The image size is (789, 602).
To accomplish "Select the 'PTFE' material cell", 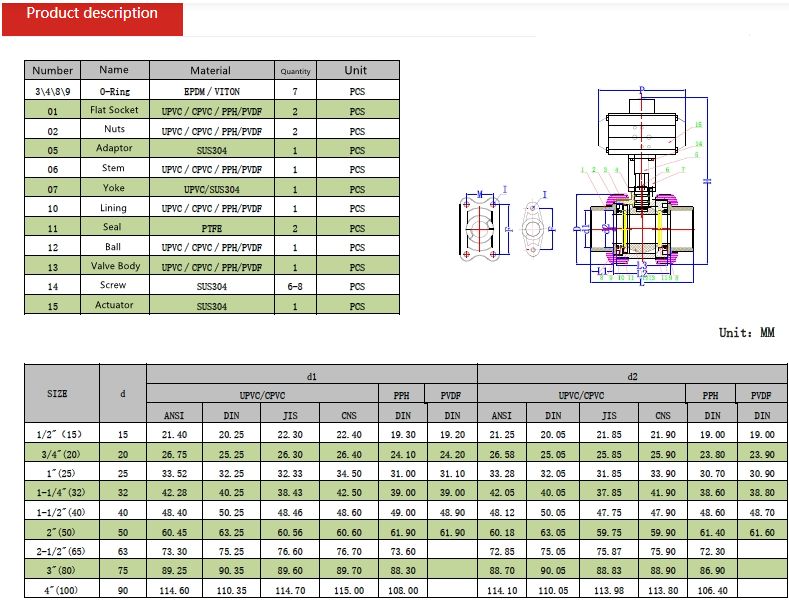I will click(211, 228).
